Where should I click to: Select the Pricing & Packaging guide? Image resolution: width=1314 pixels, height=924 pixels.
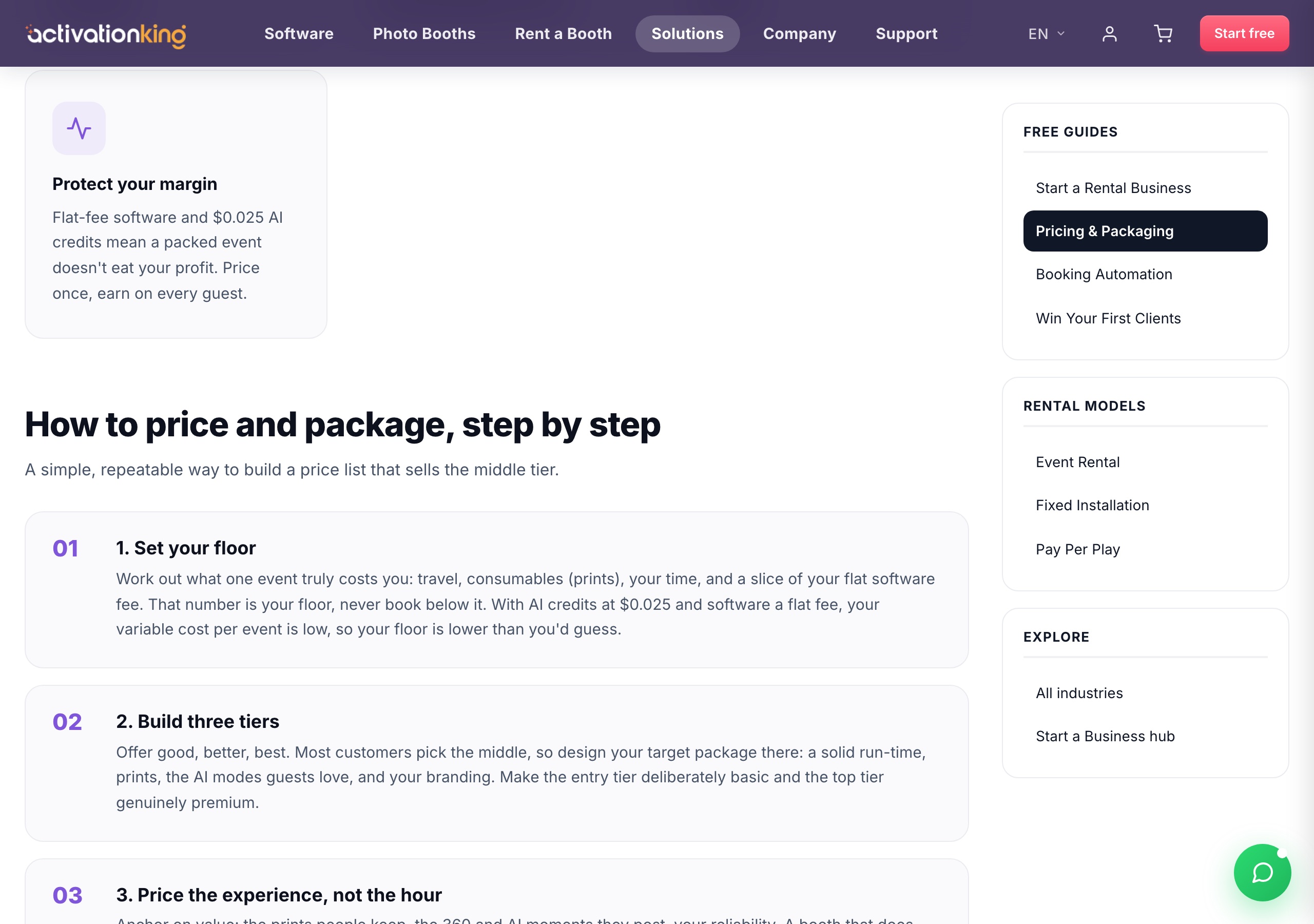click(1145, 232)
